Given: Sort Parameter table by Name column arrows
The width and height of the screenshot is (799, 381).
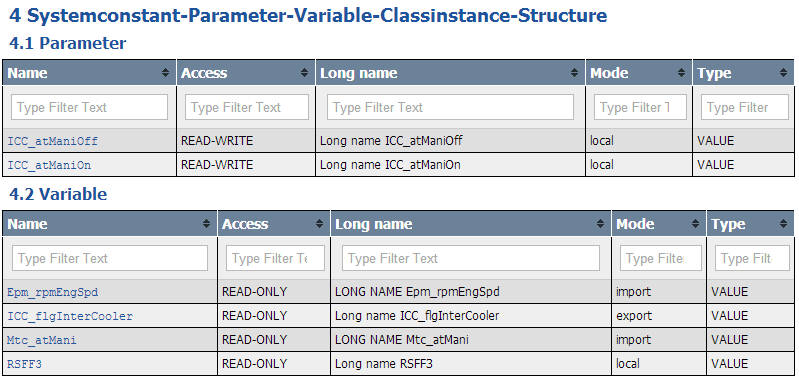Looking at the screenshot, I should coord(165,73).
